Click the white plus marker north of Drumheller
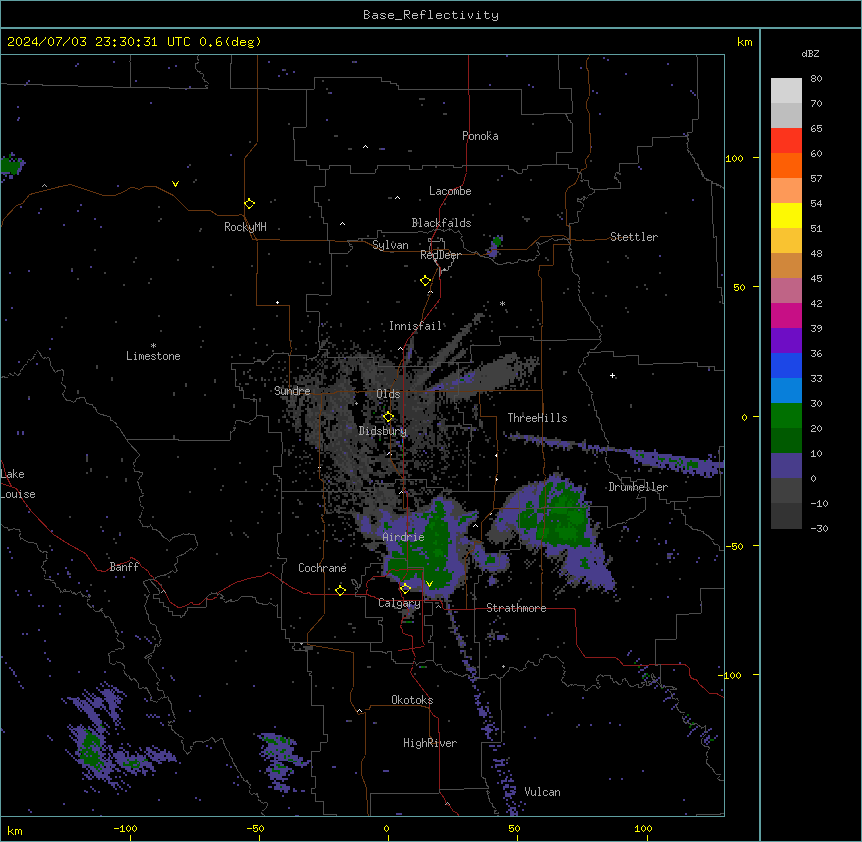 (x=612, y=375)
